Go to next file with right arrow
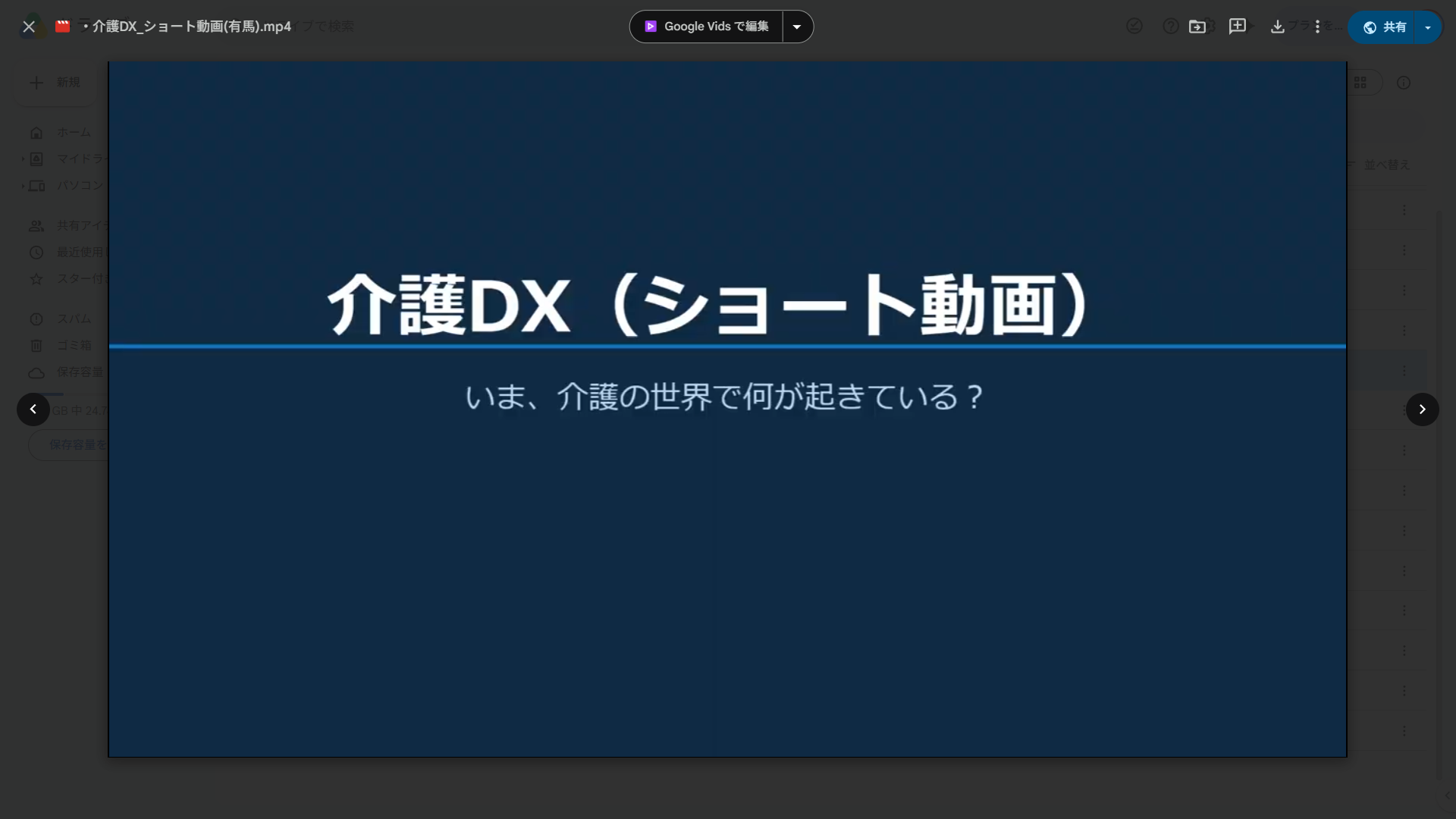Image resolution: width=1456 pixels, height=819 pixels. pos(1423,409)
